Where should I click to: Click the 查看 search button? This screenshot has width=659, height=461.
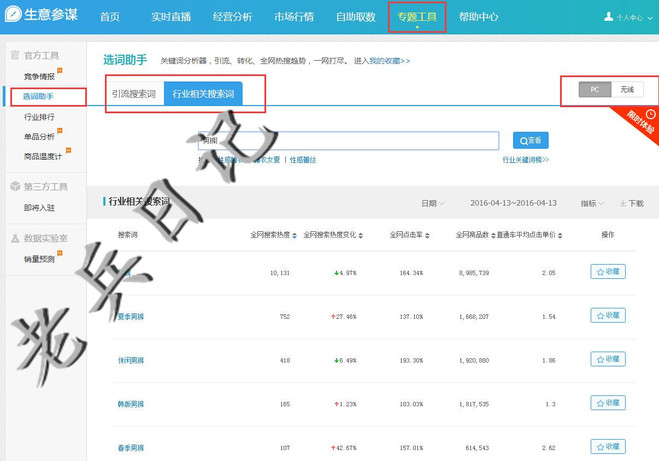pos(530,140)
